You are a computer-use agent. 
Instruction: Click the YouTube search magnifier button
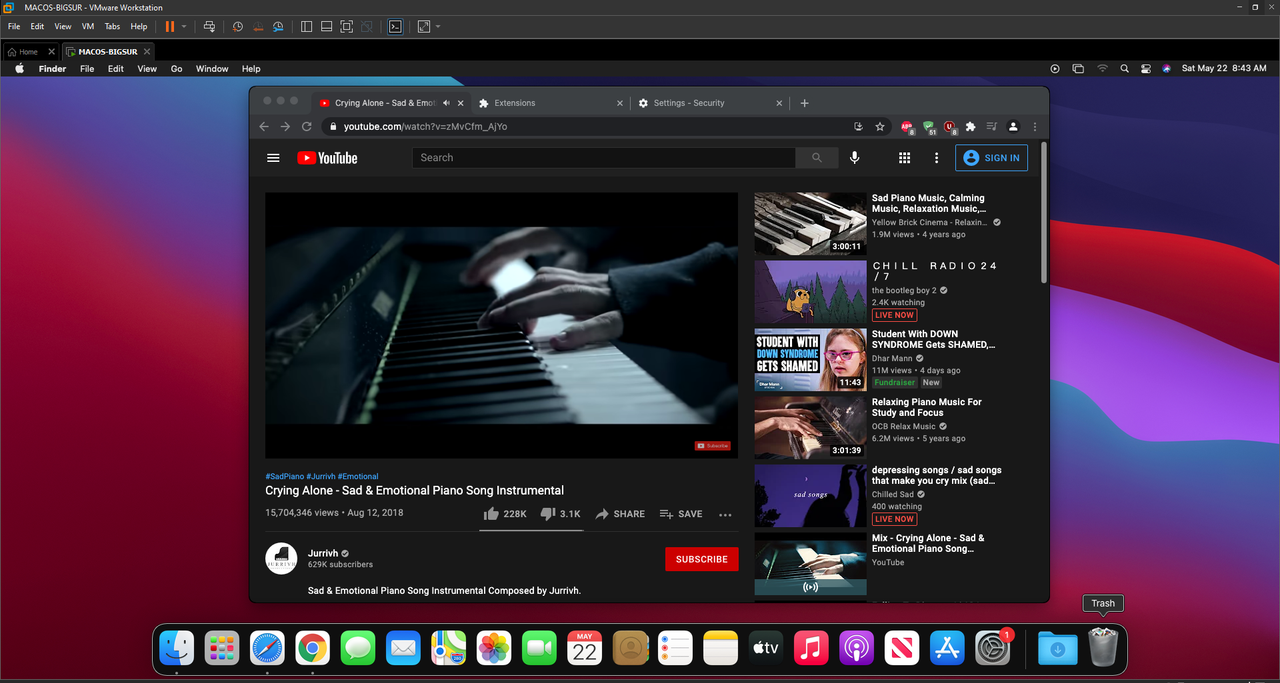817,158
